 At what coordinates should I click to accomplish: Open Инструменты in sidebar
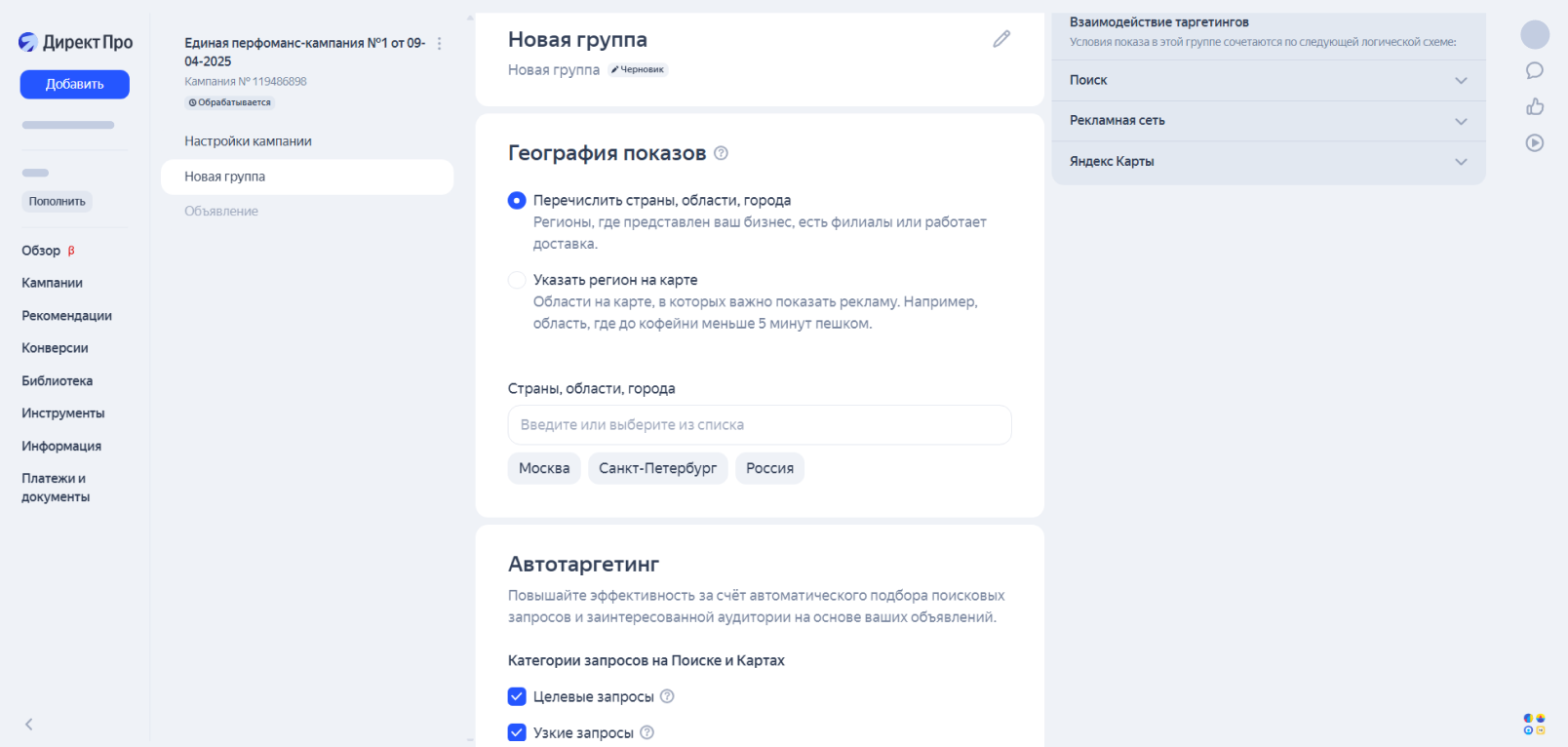point(63,413)
